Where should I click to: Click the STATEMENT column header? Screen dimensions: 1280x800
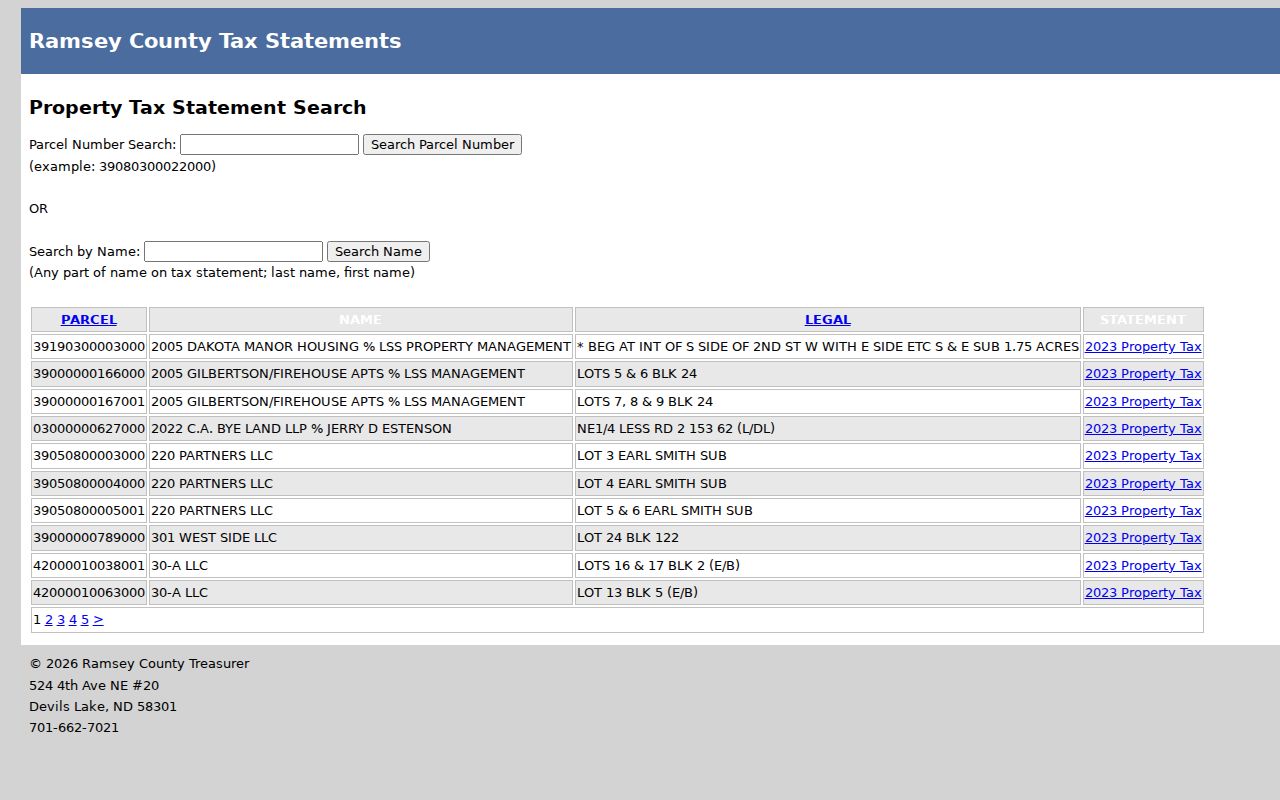tap(1143, 320)
